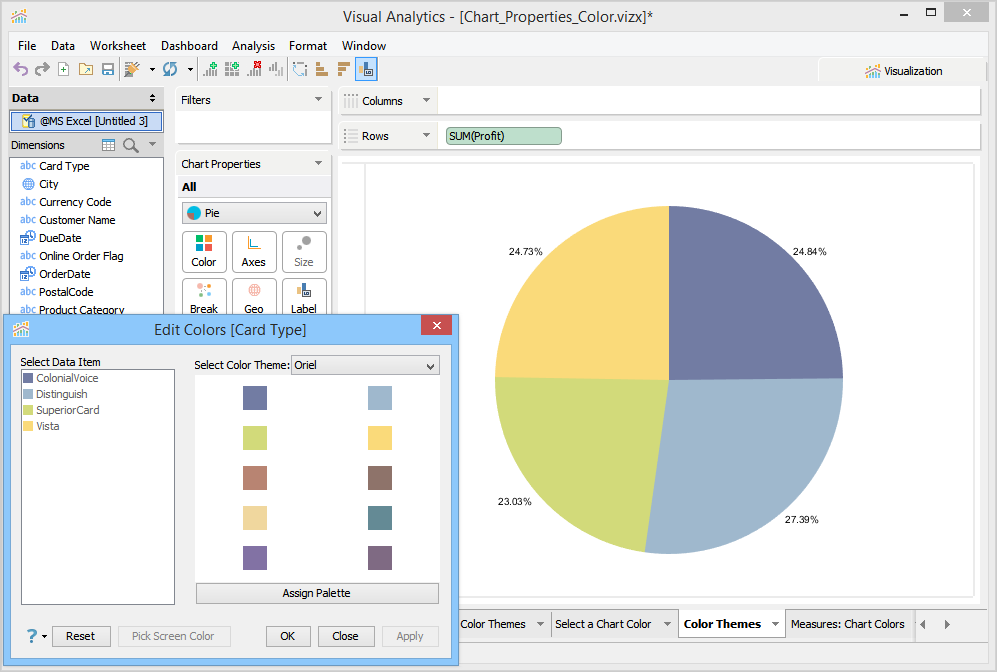Expand the Filters panel arrow

tap(318, 100)
